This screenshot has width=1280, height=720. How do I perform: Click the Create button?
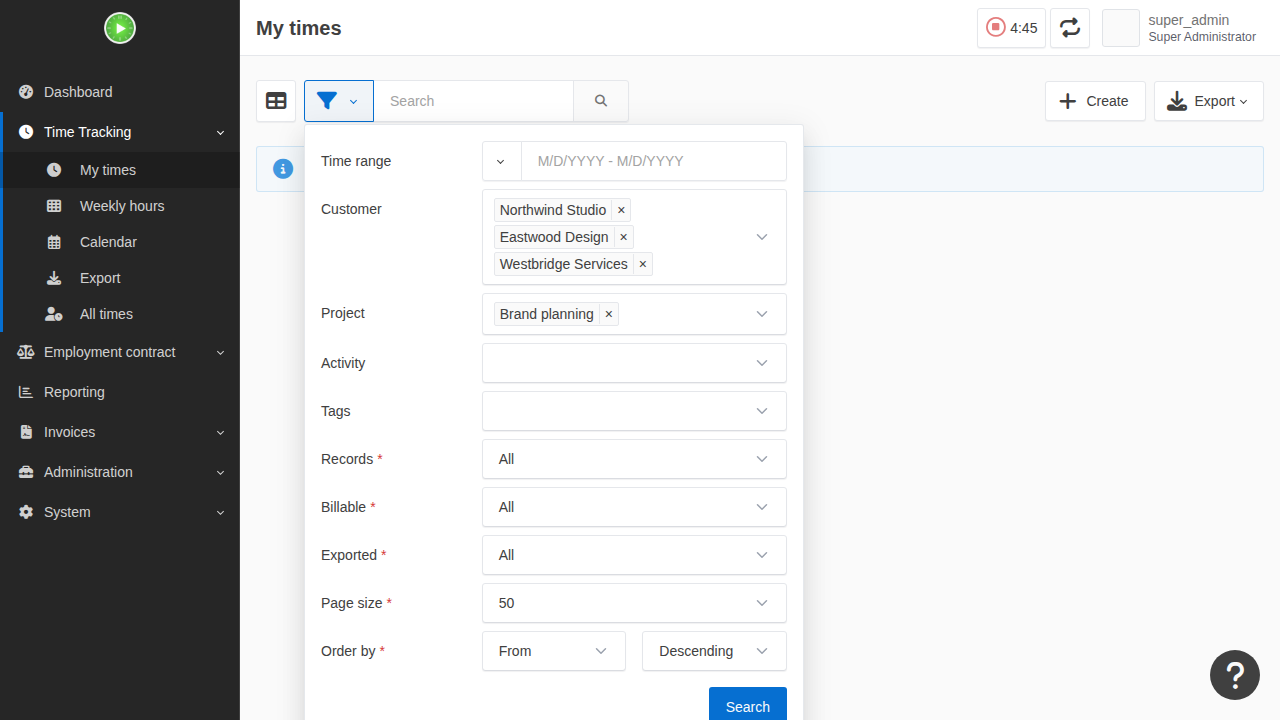1095,101
